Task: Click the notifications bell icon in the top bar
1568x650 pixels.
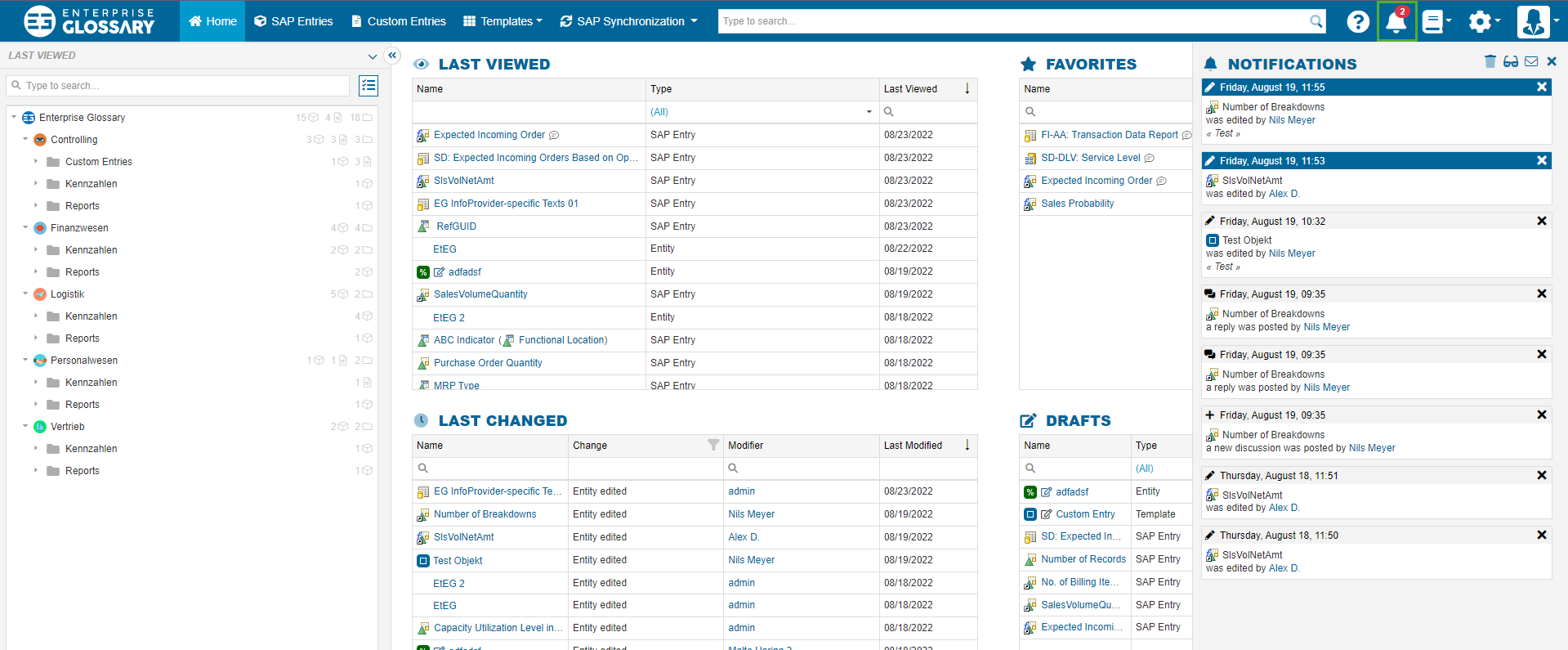Action: 1396,21
